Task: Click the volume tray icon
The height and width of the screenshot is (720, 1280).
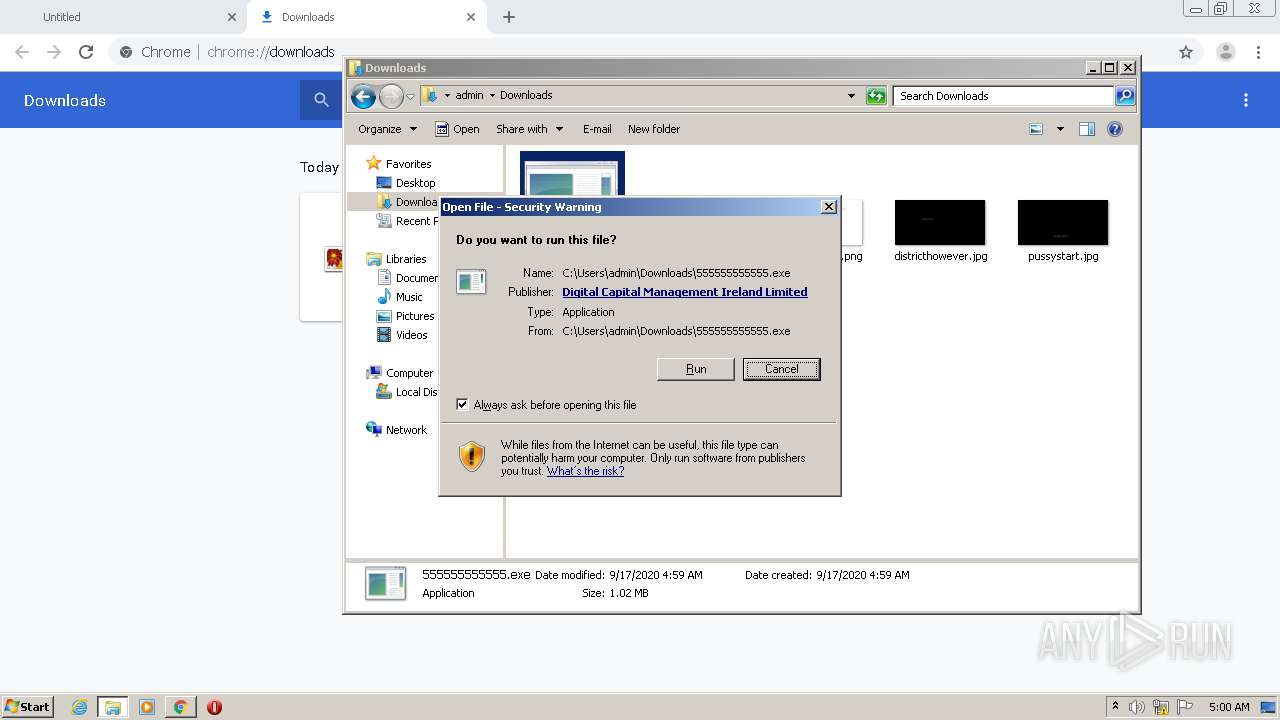Action: (1137, 707)
